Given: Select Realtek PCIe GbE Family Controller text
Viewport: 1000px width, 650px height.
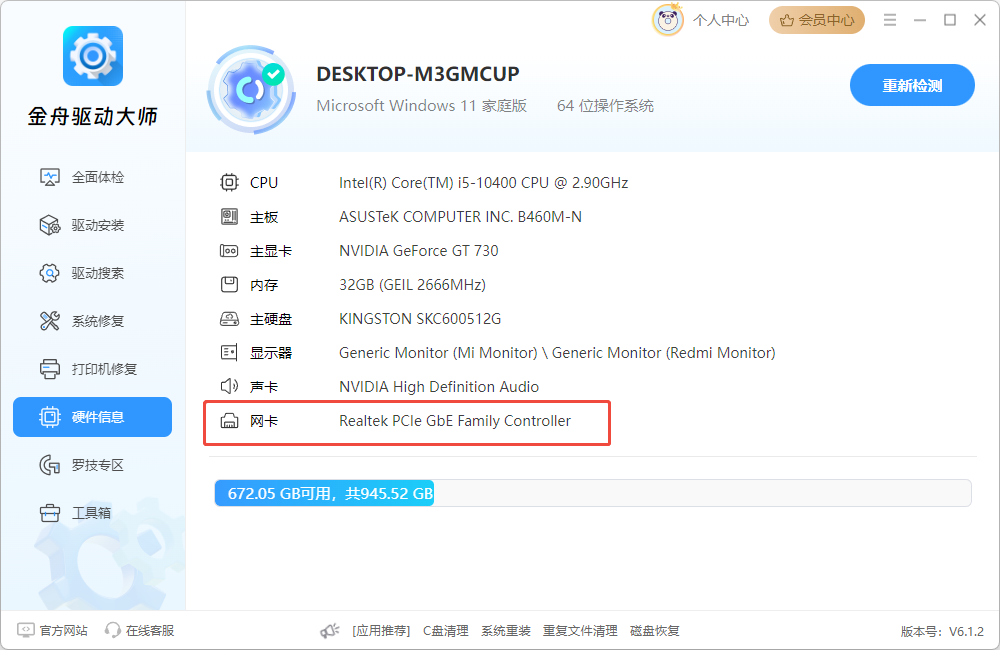Looking at the screenshot, I should (x=455, y=421).
